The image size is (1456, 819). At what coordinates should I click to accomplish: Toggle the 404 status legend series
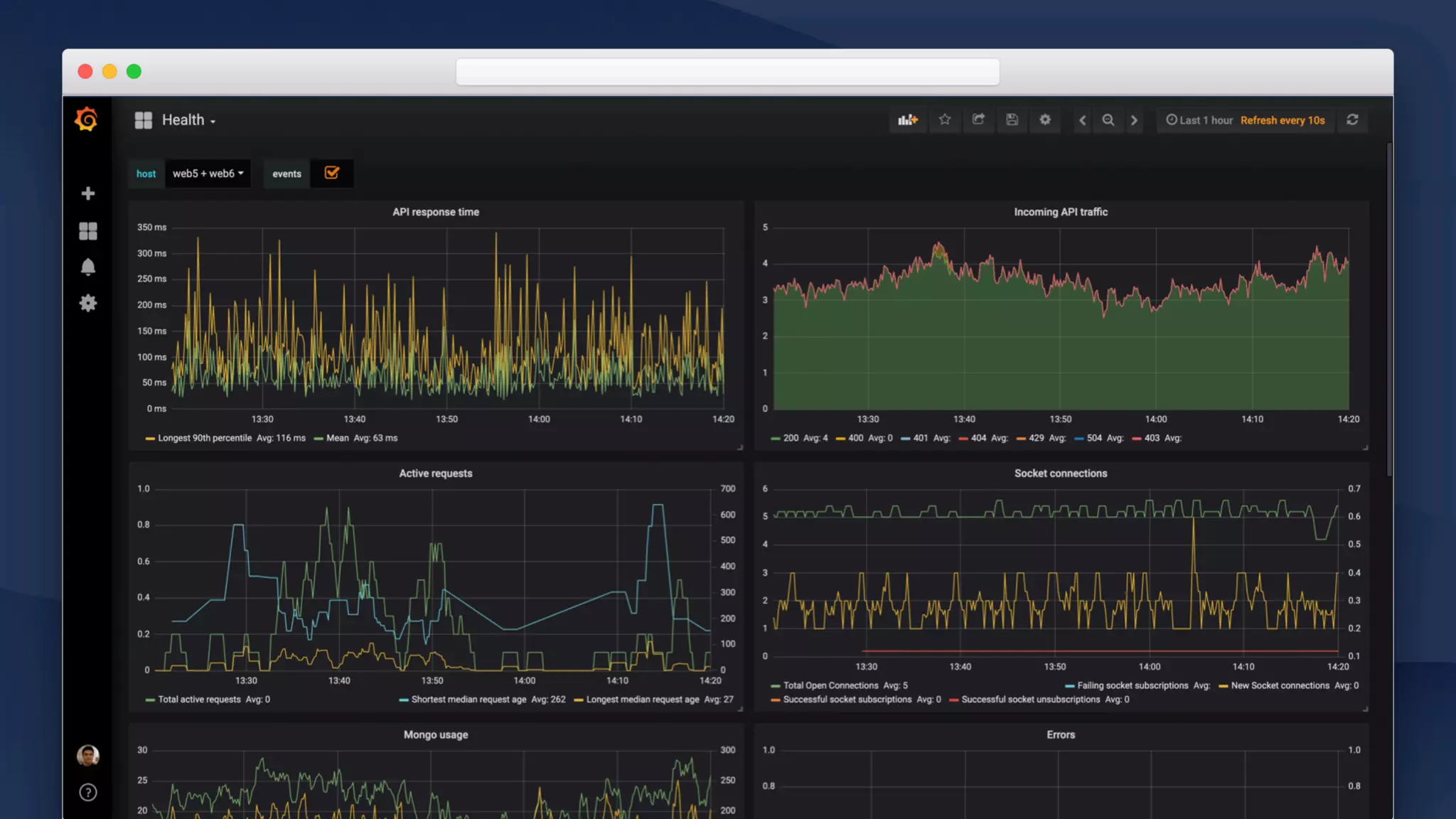979,438
